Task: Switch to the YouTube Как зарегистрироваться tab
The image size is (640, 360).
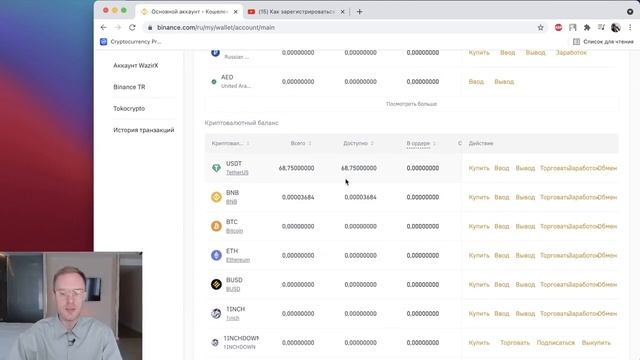Action: [x=296, y=12]
